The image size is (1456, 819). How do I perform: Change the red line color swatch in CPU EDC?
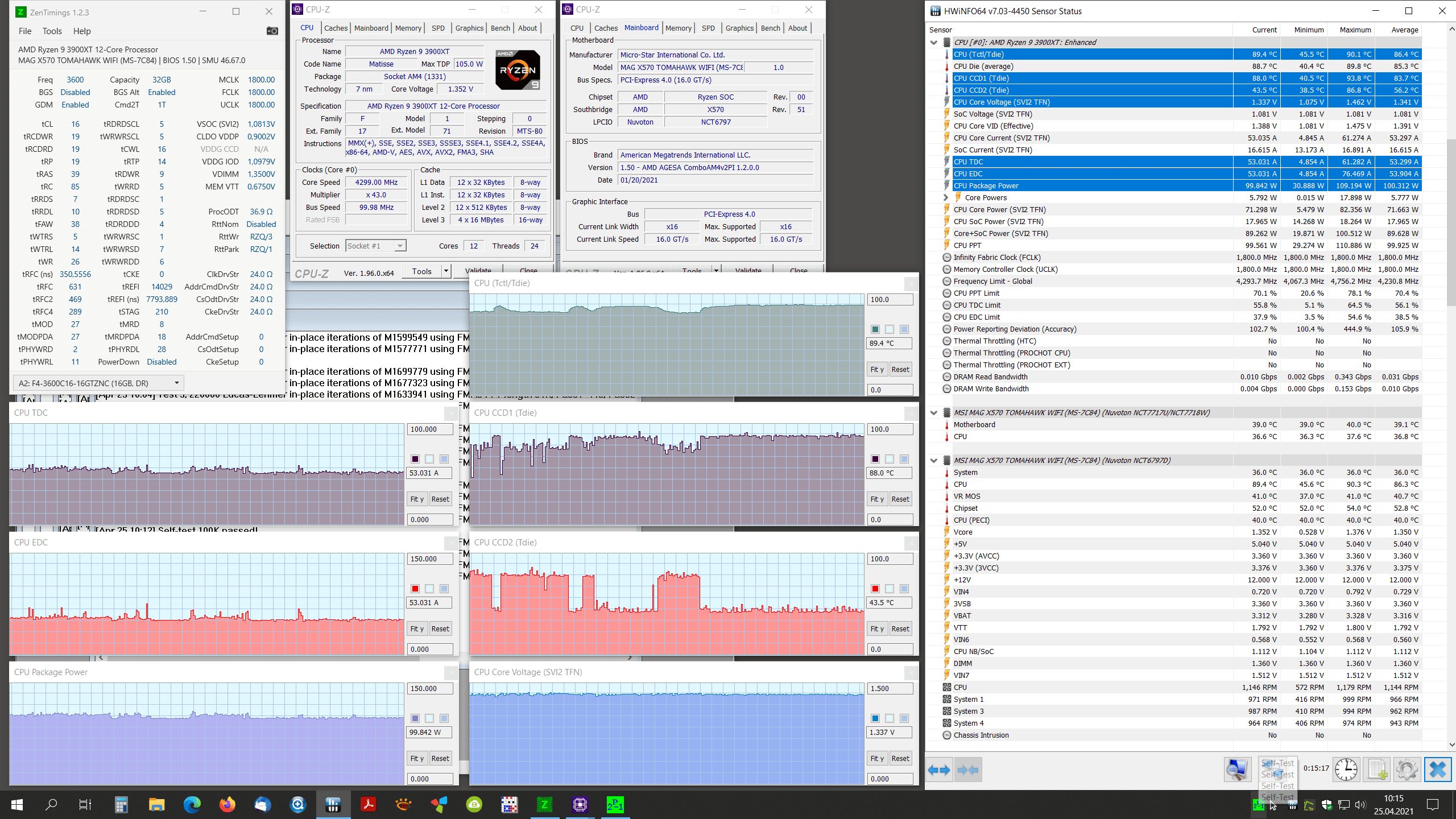click(415, 589)
